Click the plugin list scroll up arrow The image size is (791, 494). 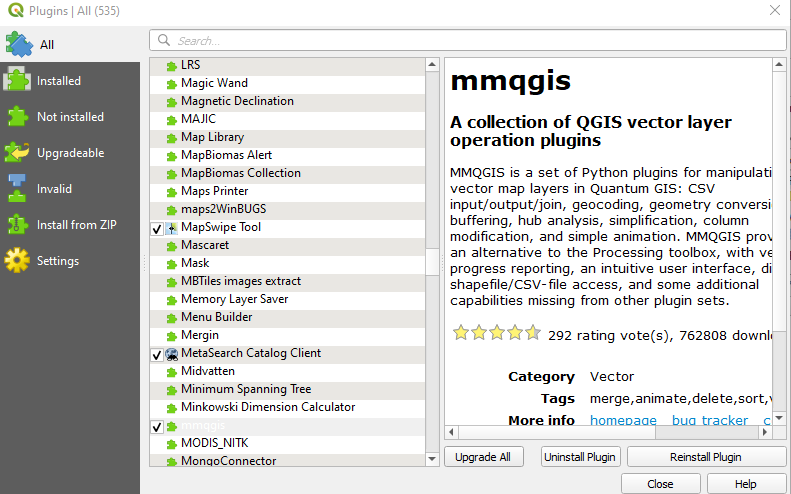(x=432, y=65)
